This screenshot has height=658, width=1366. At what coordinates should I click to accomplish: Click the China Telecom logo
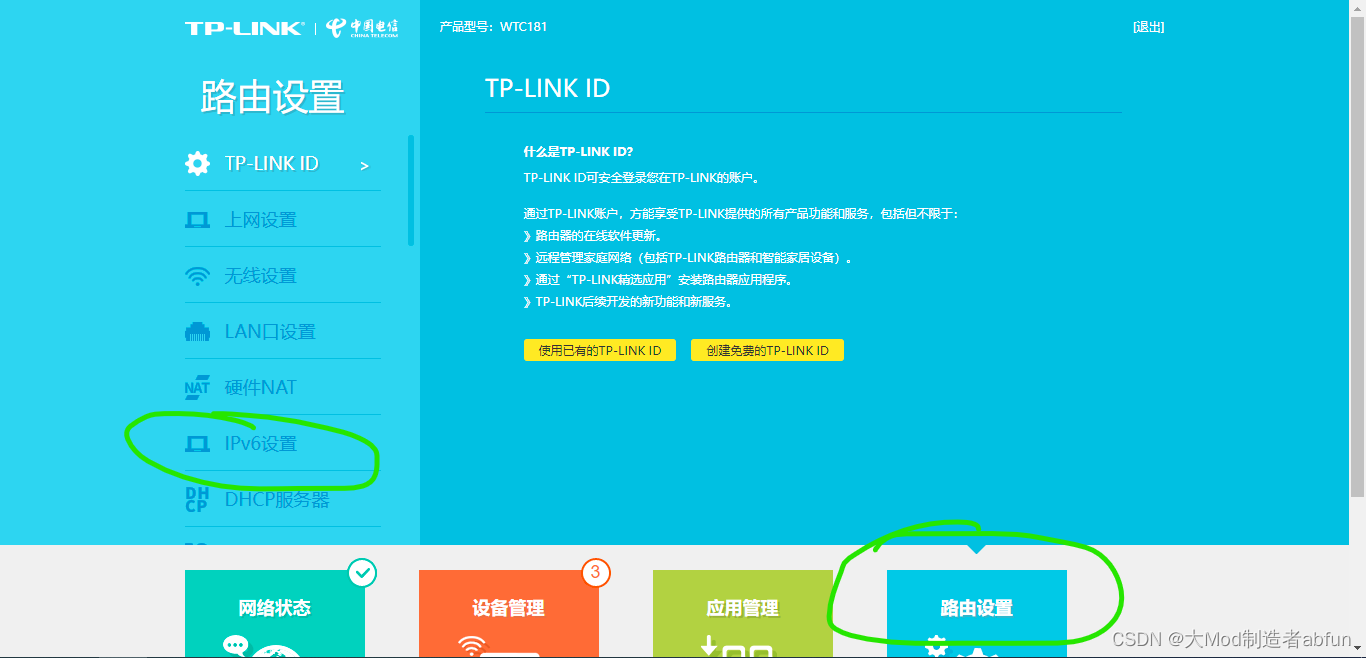pyautogui.click(x=363, y=28)
